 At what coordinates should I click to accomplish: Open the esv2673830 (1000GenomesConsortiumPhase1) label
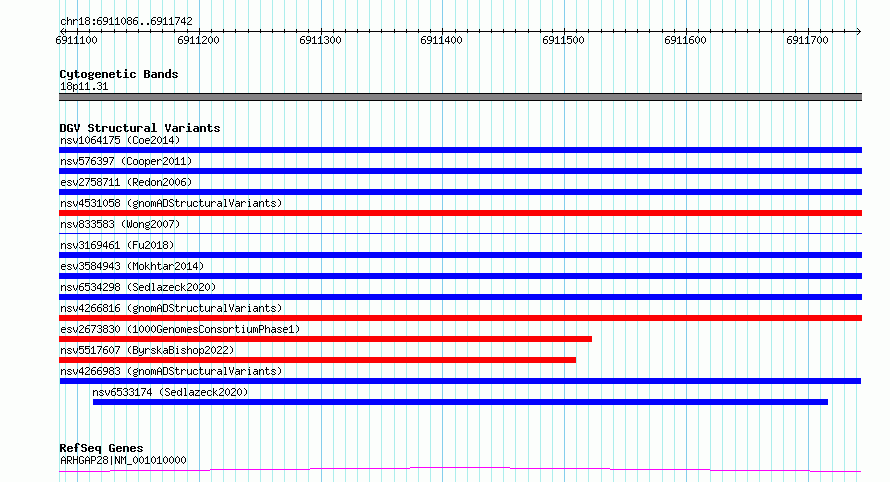[180, 329]
